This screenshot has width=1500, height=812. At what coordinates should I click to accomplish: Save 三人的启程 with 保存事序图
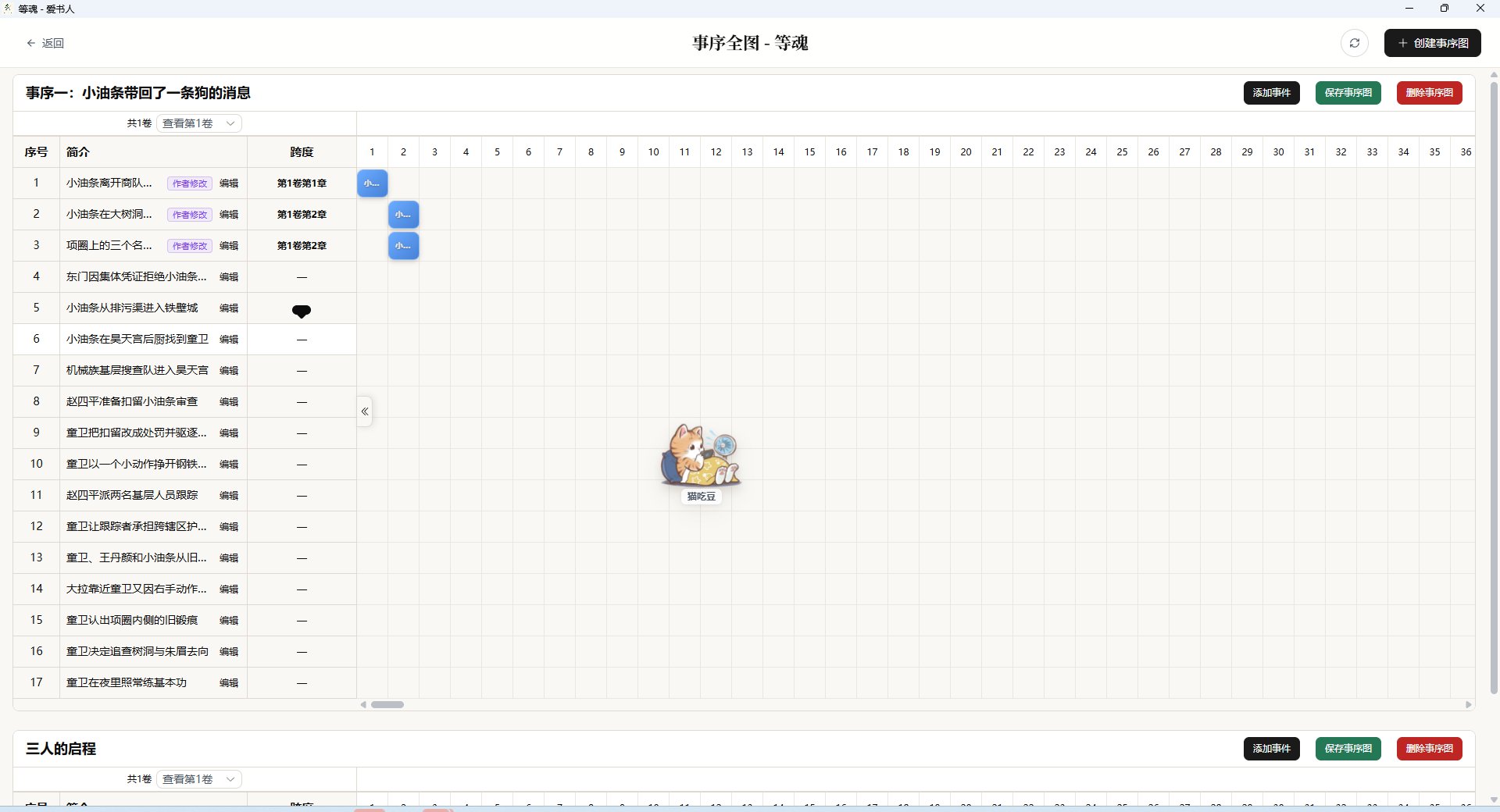click(1348, 749)
